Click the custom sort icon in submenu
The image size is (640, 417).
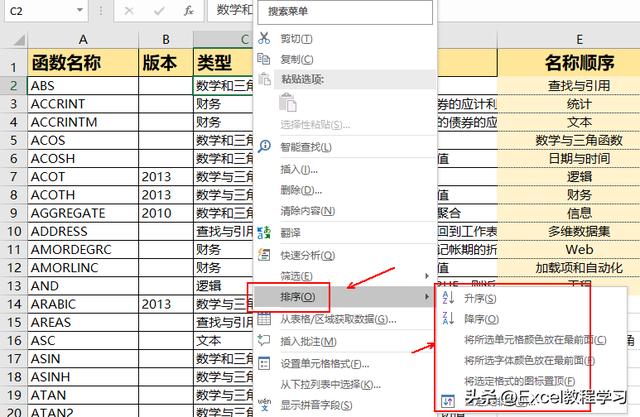coord(448,401)
